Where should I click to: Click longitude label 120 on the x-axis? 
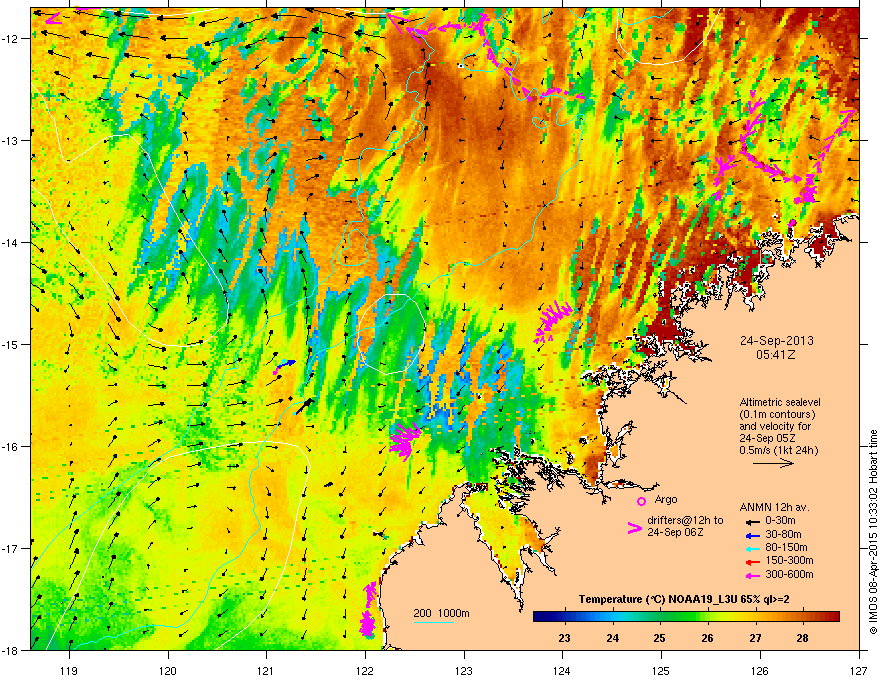point(168,670)
